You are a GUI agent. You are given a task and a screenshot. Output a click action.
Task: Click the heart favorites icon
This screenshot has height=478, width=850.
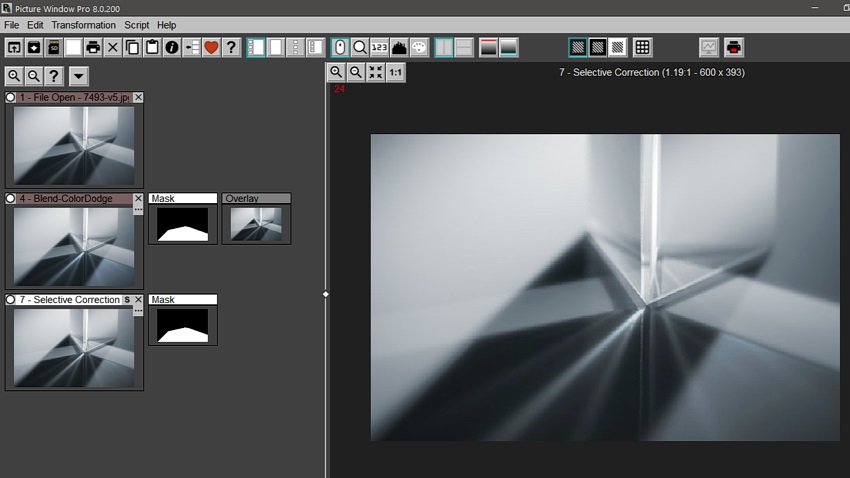pyautogui.click(x=211, y=47)
